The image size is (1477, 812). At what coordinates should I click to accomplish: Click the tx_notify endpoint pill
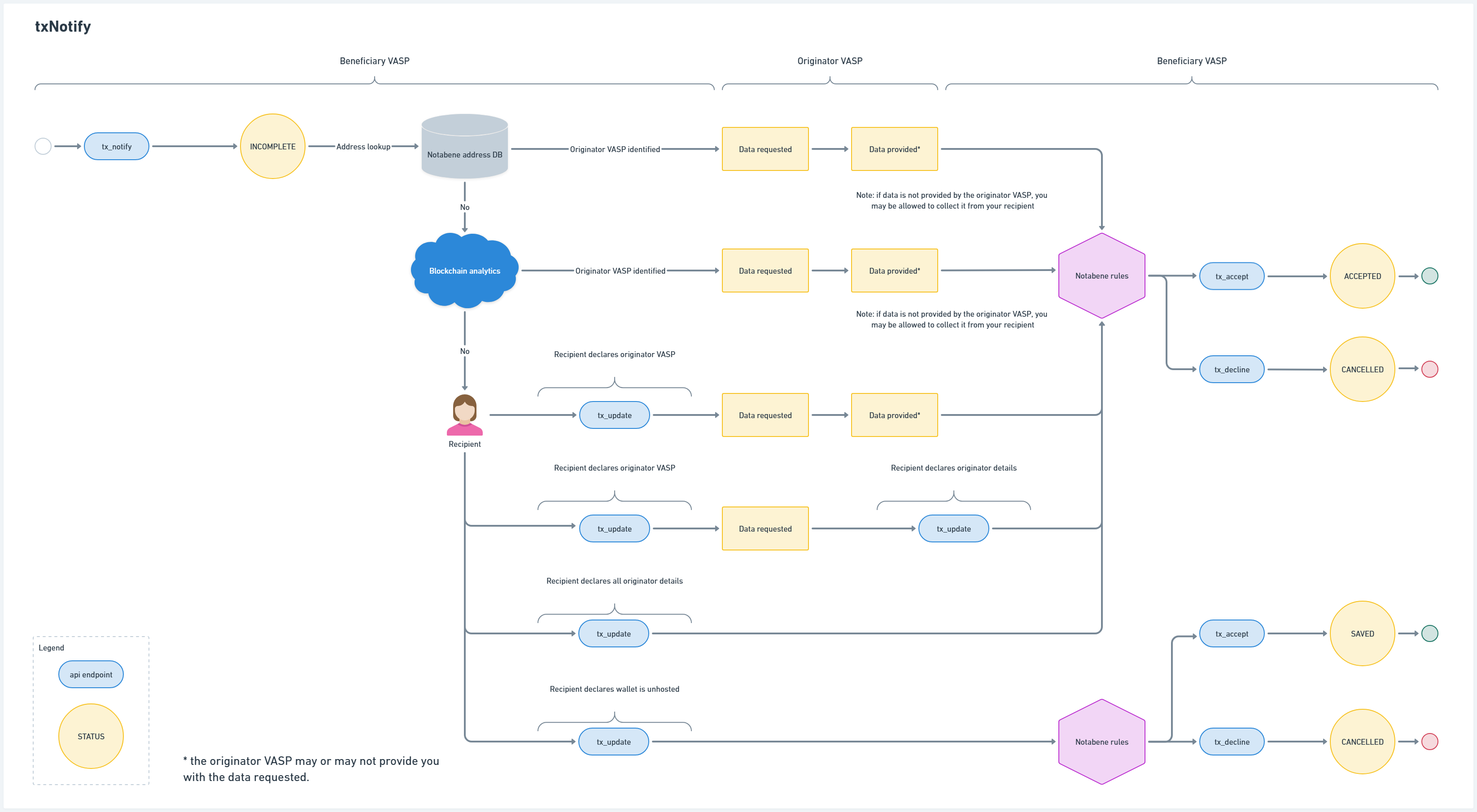(116, 146)
